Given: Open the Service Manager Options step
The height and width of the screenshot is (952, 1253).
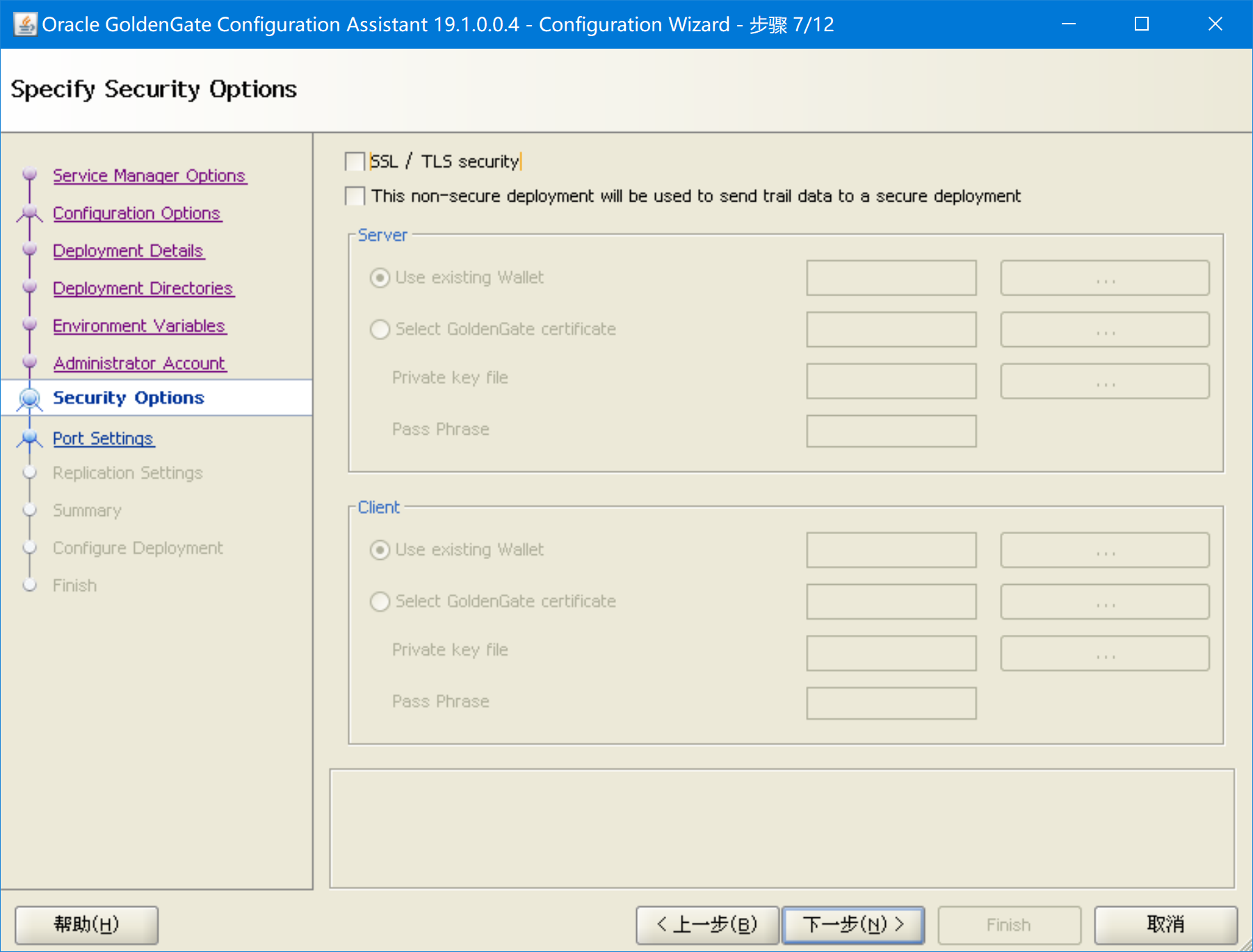Looking at the screenshot, I should coord(149,175).
